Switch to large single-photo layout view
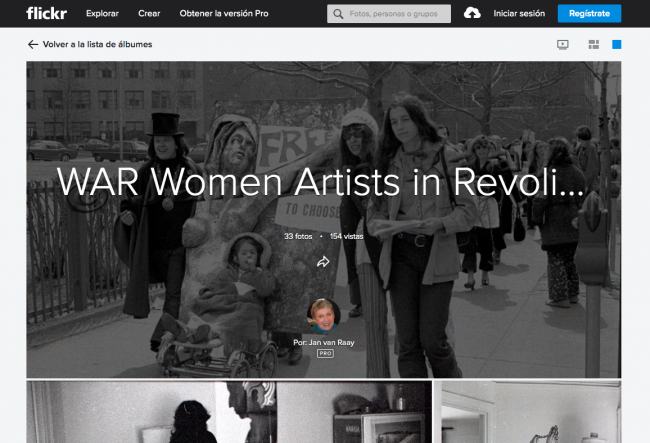The image size is (650, 443). click(x=616, y=45)
